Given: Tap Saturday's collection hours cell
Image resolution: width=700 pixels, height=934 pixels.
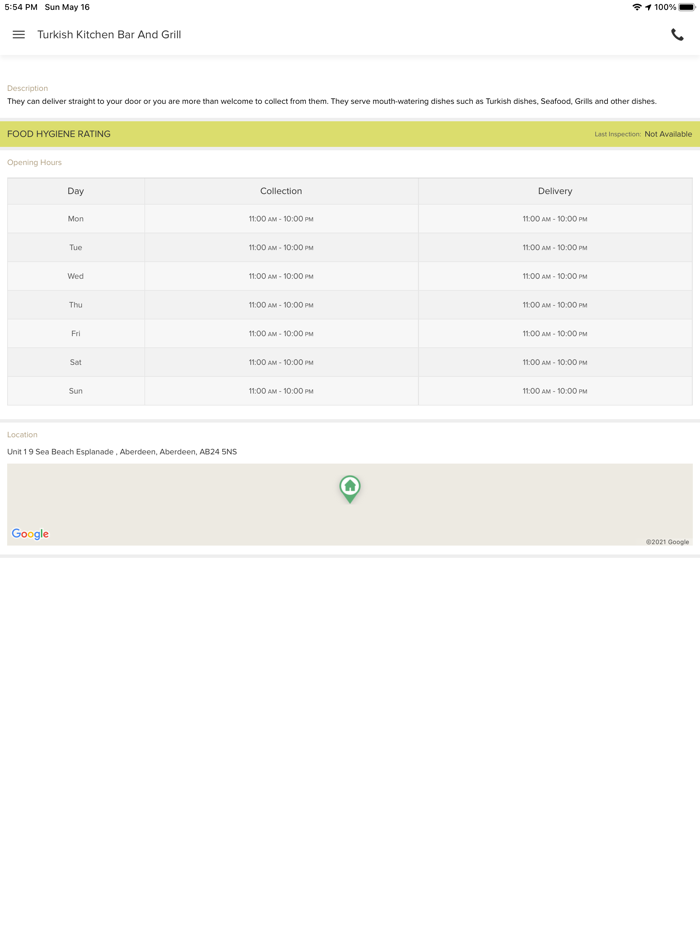Looking at the screenshot, I should [281, 362].
